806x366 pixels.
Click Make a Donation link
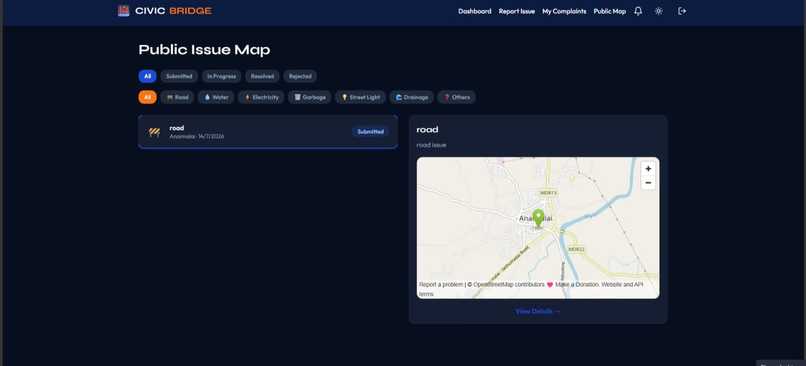click(x=577, y=284)
